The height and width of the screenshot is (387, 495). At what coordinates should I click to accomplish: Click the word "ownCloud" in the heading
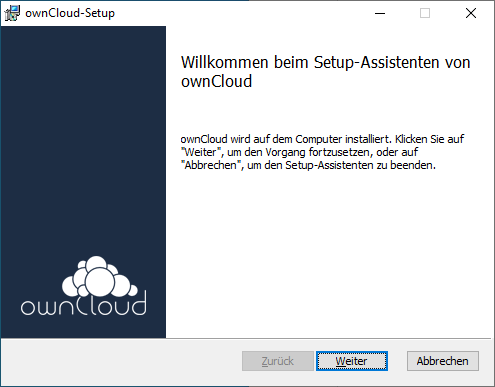216,81
